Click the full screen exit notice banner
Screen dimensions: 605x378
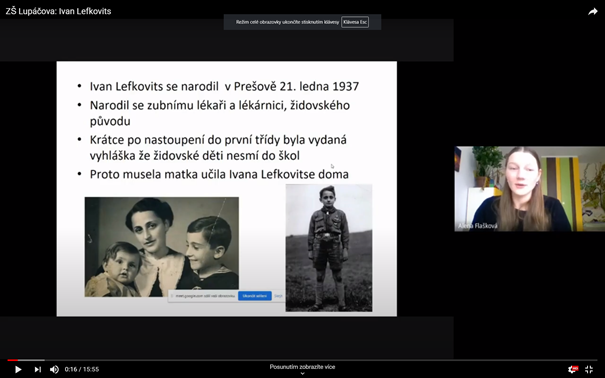pyautogui.click(x=302, y=22)
